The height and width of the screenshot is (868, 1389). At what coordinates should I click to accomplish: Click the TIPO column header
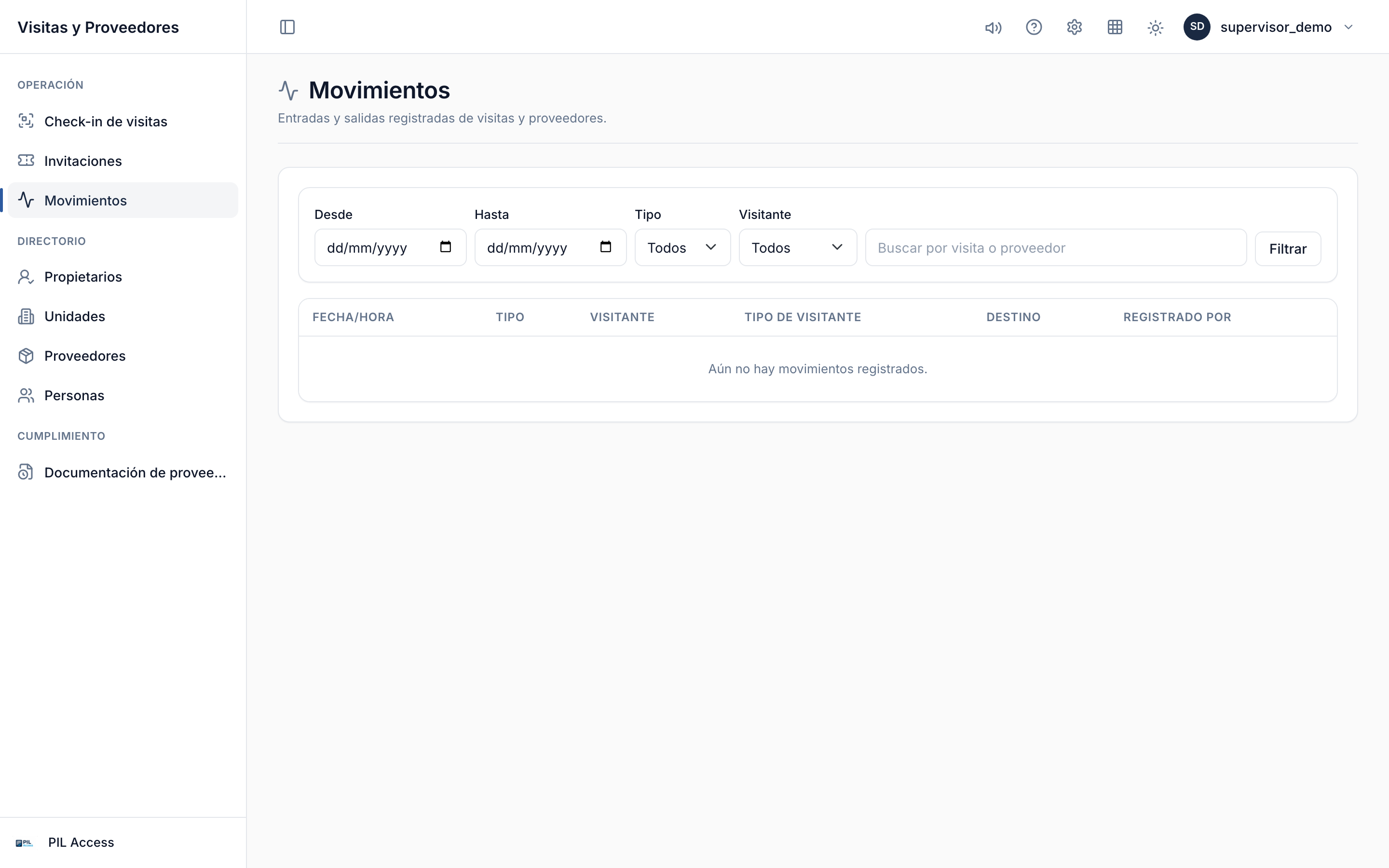pos(510,317)
